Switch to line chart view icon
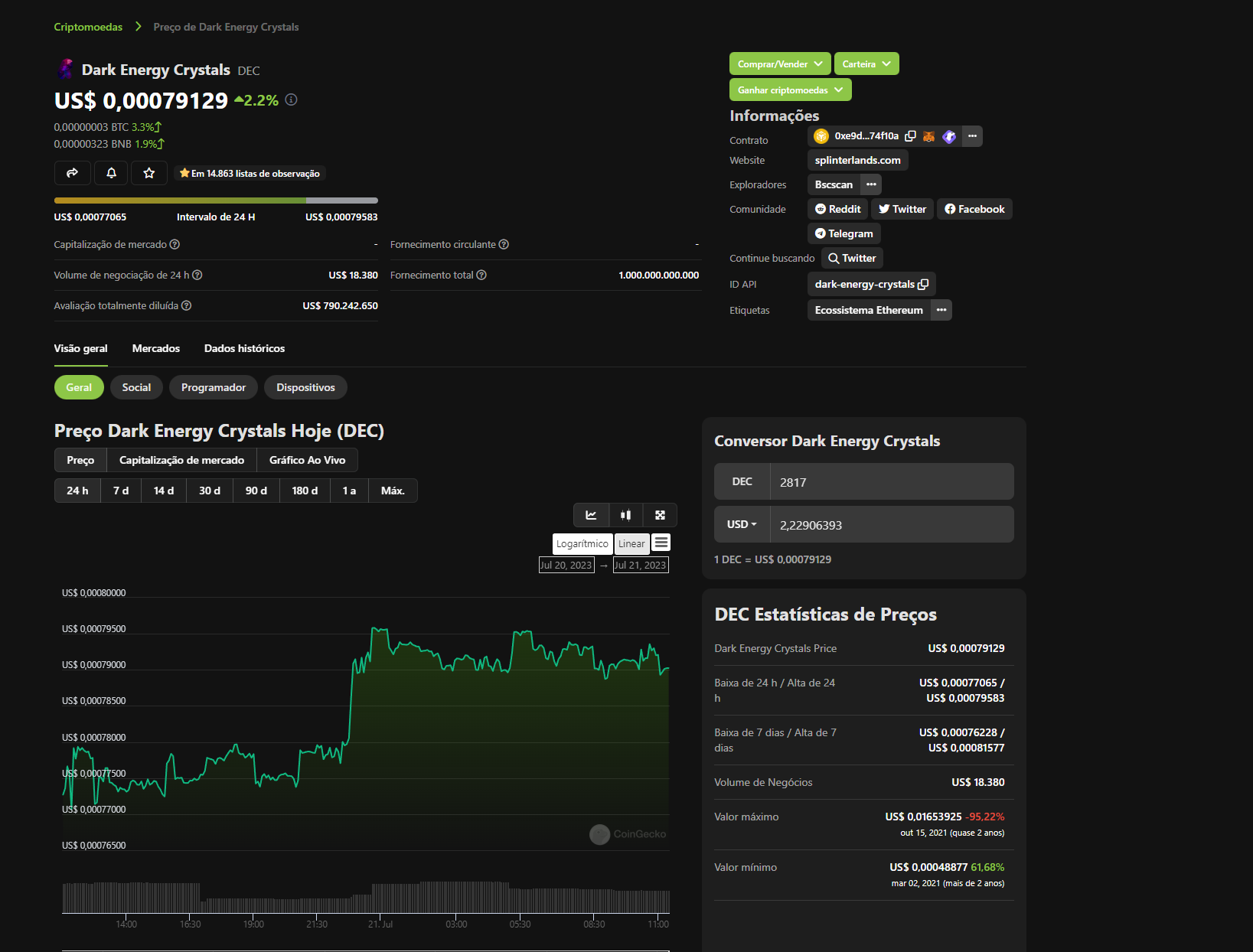This screenshot has height=952, width=1253. (592, 515)
